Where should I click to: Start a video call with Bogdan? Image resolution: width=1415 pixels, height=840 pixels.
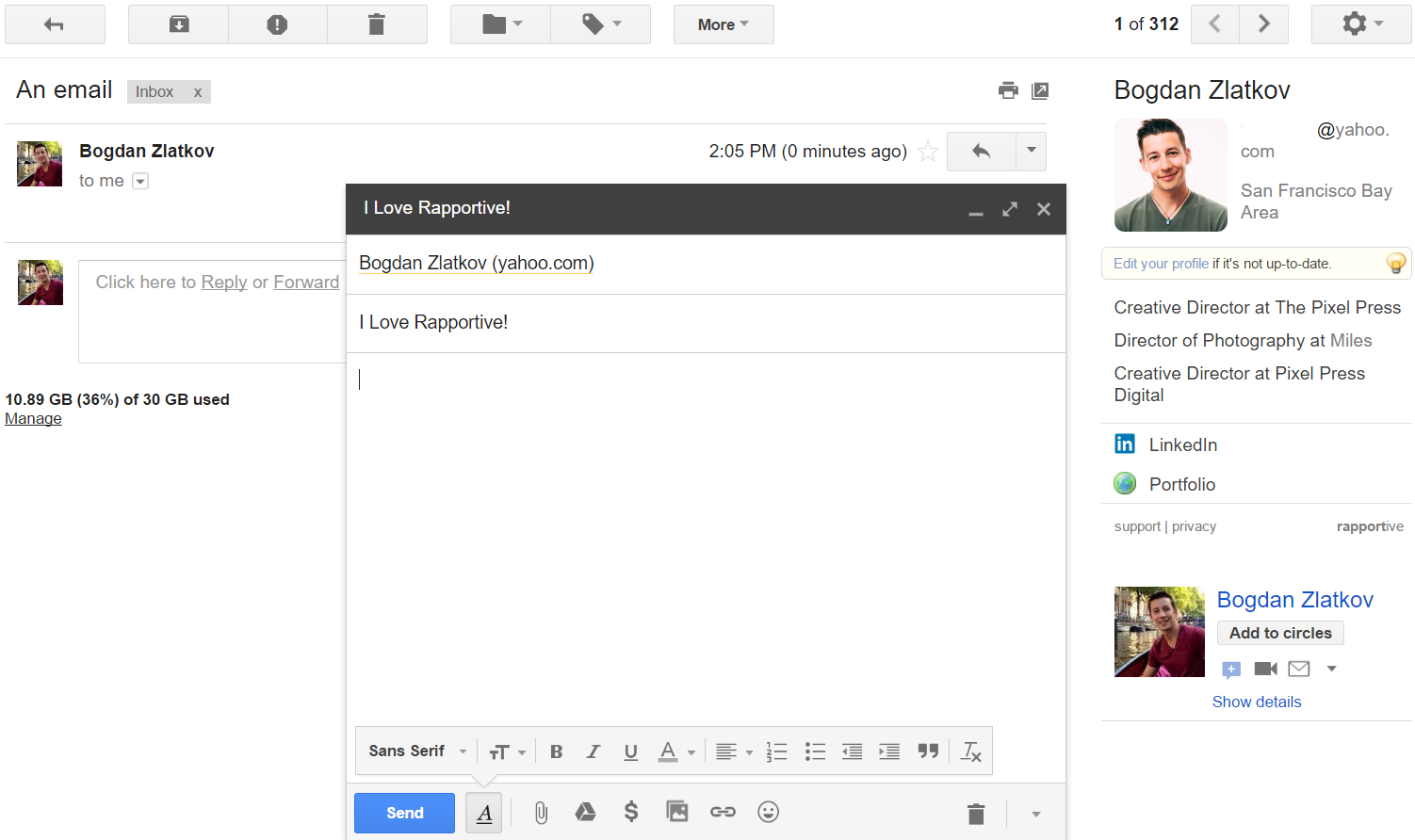(x=1266, y=669)
